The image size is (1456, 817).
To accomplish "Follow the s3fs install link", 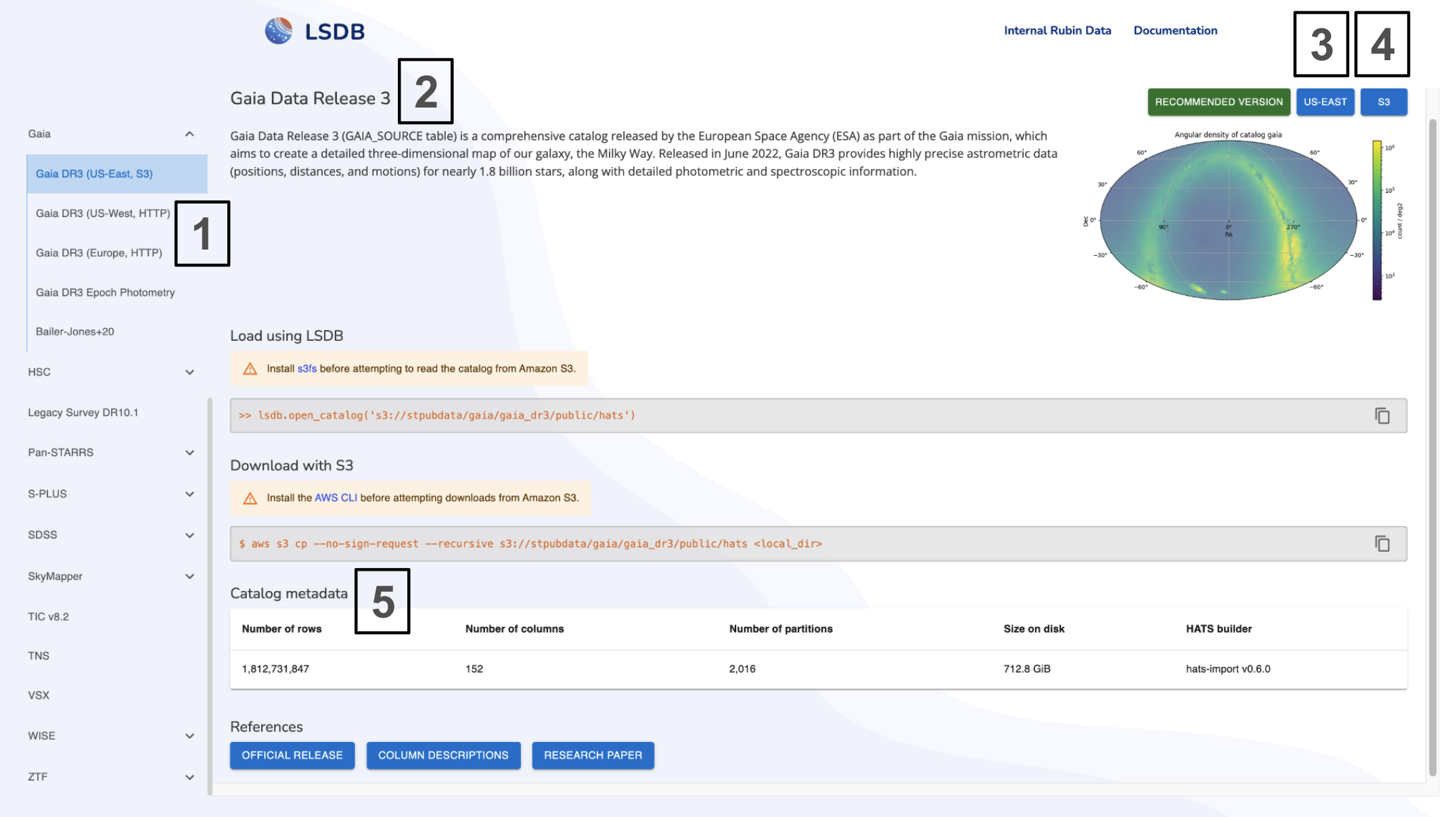I will tap(306, 369).
